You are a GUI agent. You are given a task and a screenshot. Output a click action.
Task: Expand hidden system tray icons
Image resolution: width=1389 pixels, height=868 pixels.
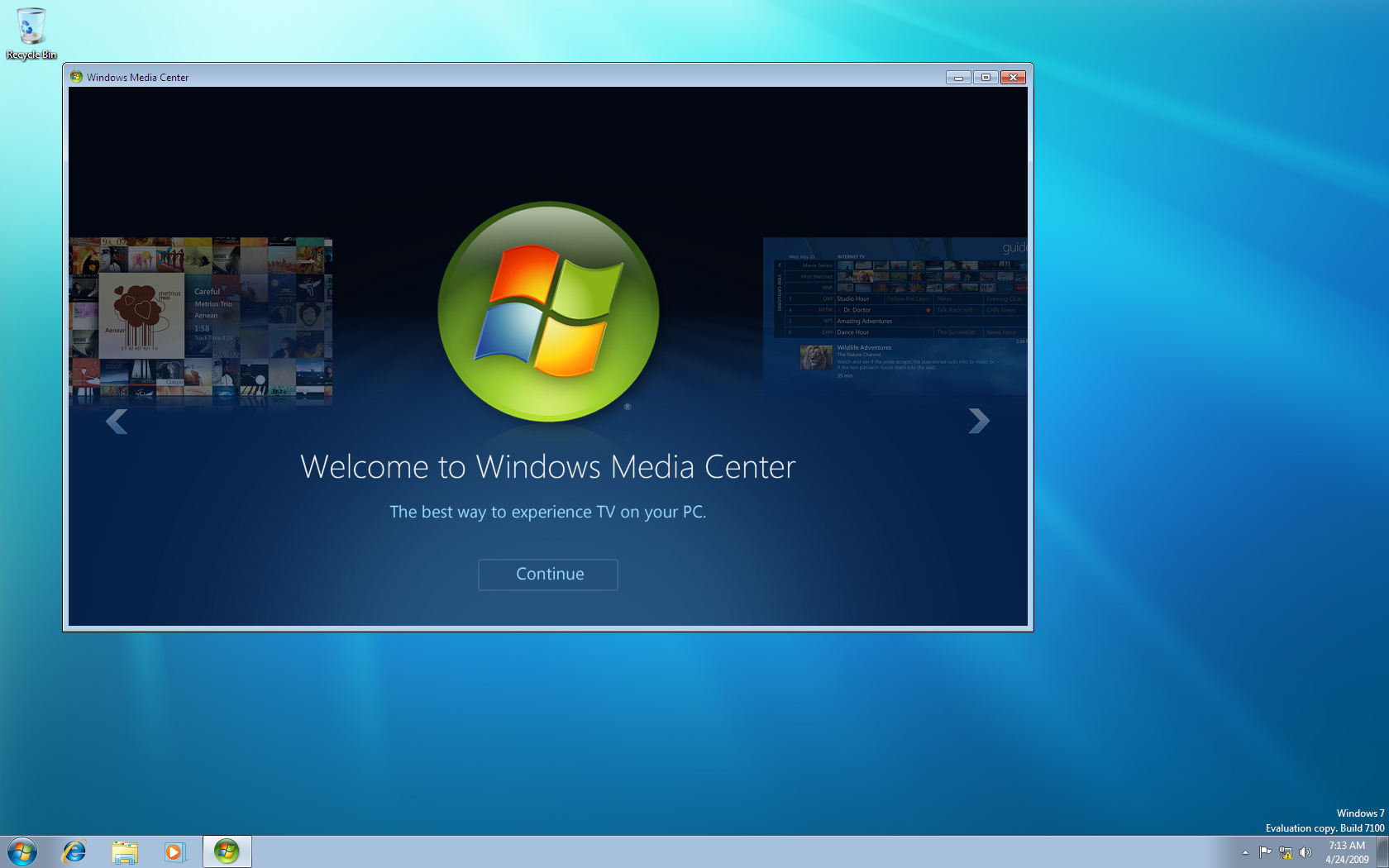[x=1245, y=851]
